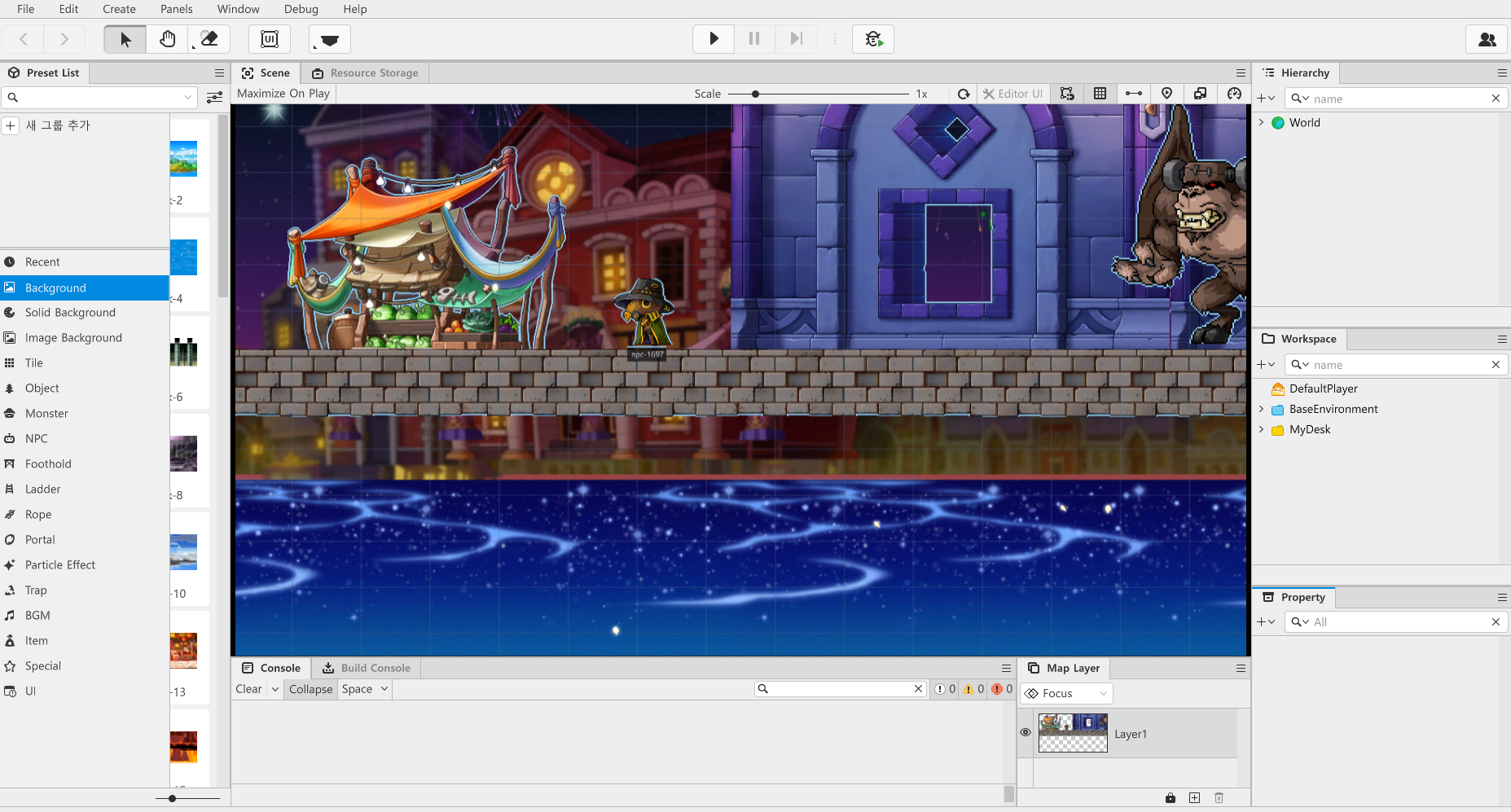1511x812 pixels.
Task: Open the console Clear dropdown arrow
Action: [x=275, y=689]
